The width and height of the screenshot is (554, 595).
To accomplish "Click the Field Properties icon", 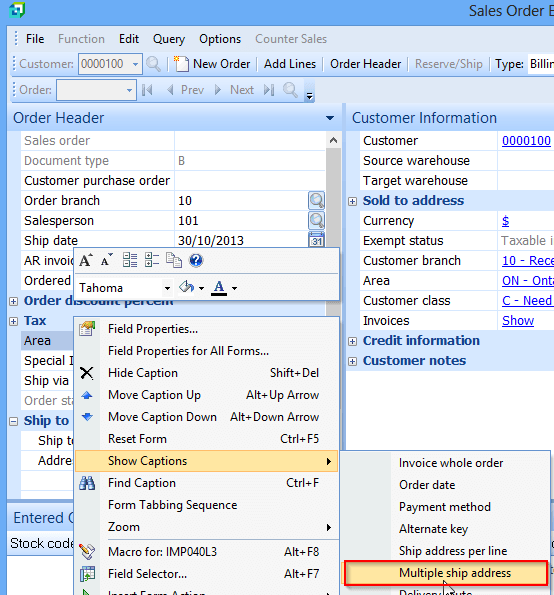I will pyautogui.click(x=87, y=329).
